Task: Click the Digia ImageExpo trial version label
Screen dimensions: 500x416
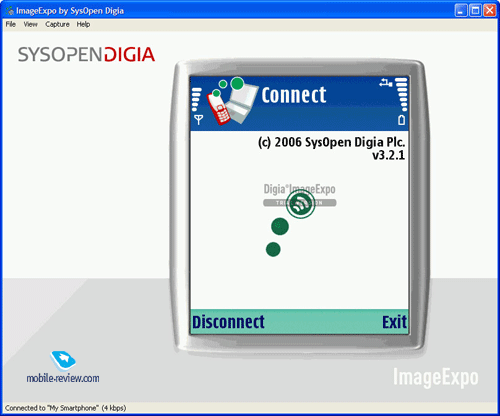Action: (x=300, y=195)
